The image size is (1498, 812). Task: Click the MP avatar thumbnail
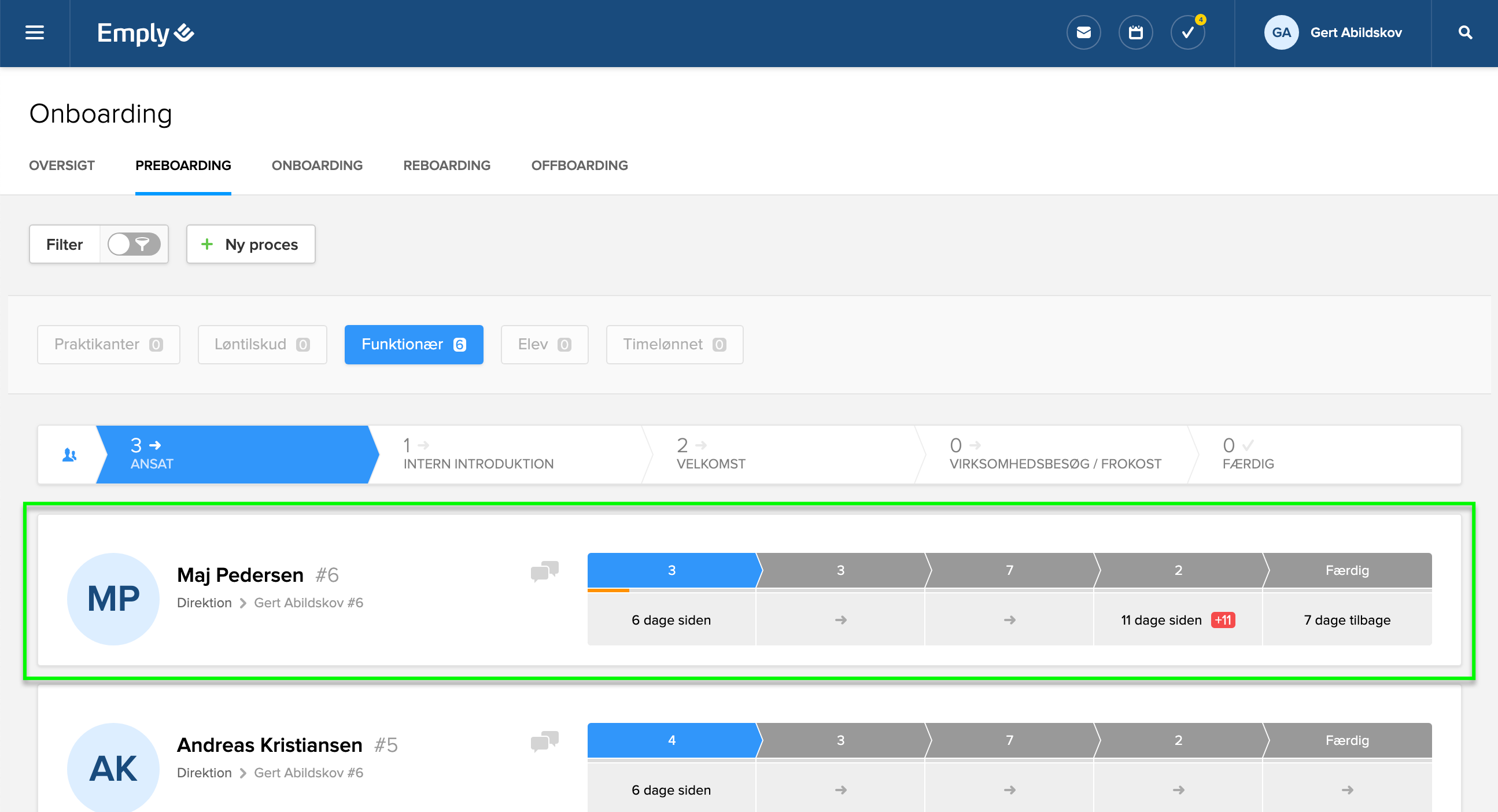click(x=113, y=599)
